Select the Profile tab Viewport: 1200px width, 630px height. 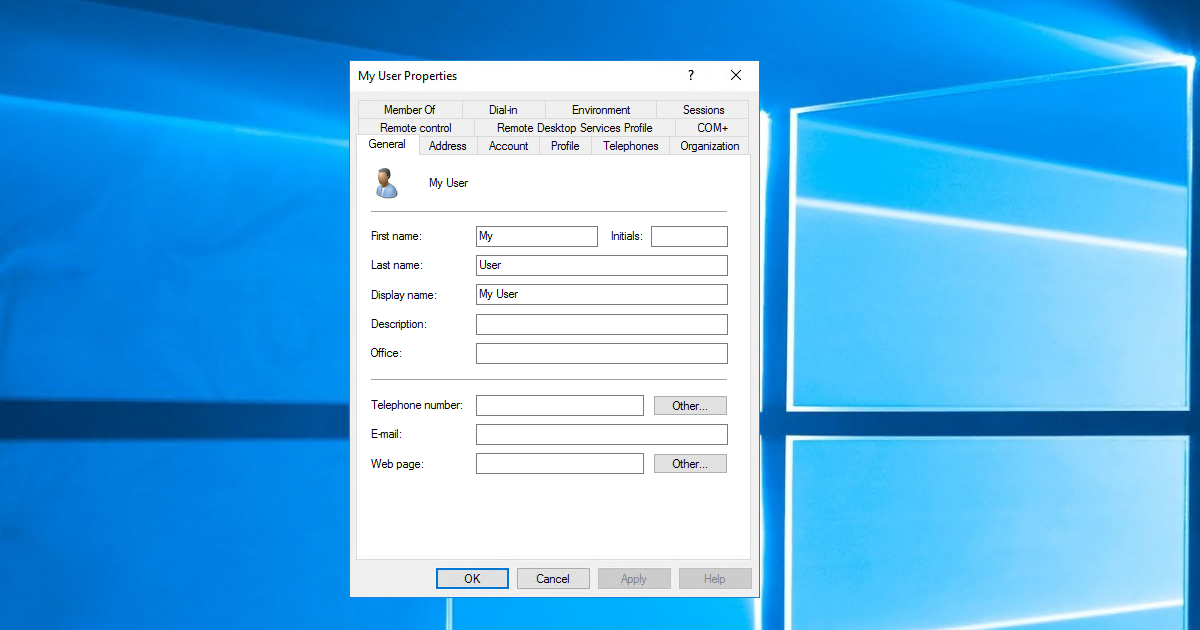click(565, 145)
